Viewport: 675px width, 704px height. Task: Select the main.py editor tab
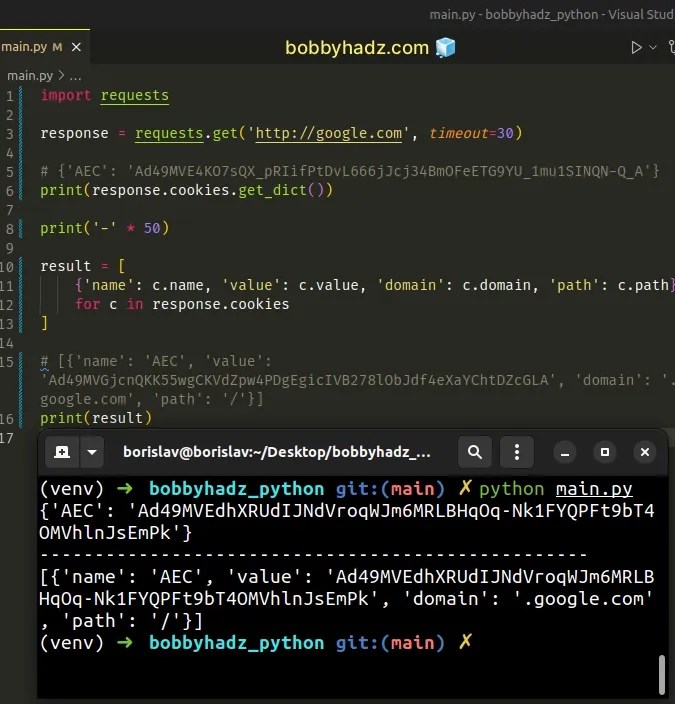pos(44,47)
